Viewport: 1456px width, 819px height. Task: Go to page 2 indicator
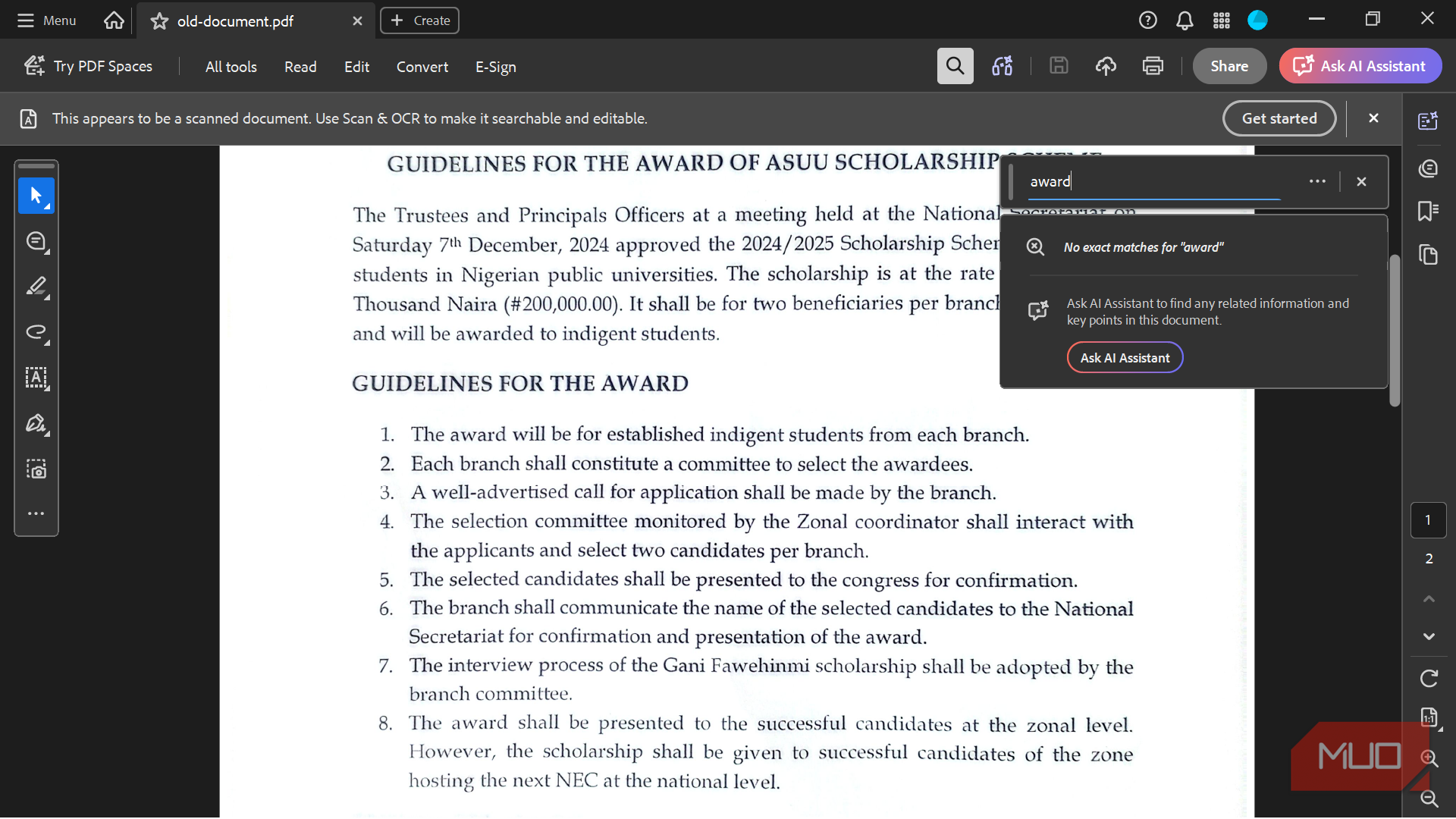[x=1429, y=559]
